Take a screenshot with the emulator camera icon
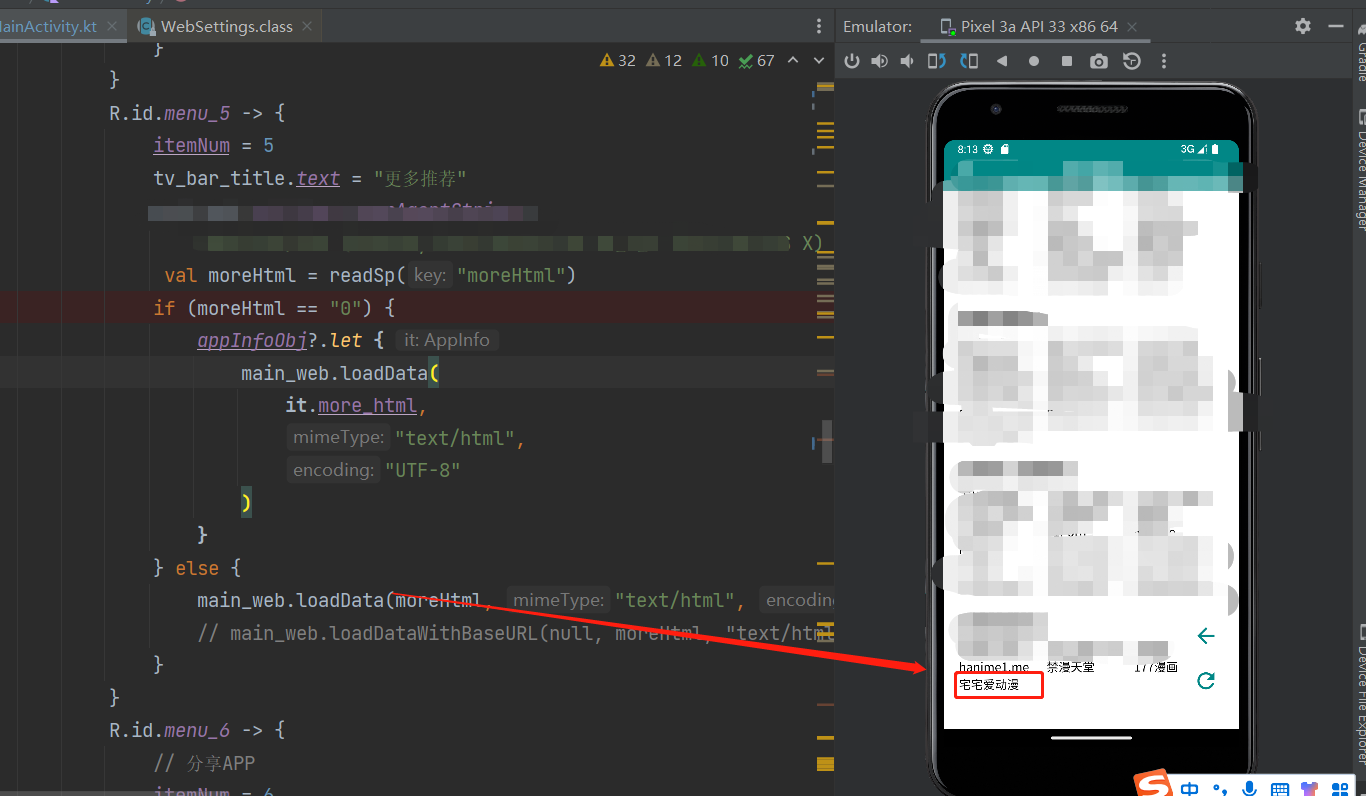 point(1098,61)
